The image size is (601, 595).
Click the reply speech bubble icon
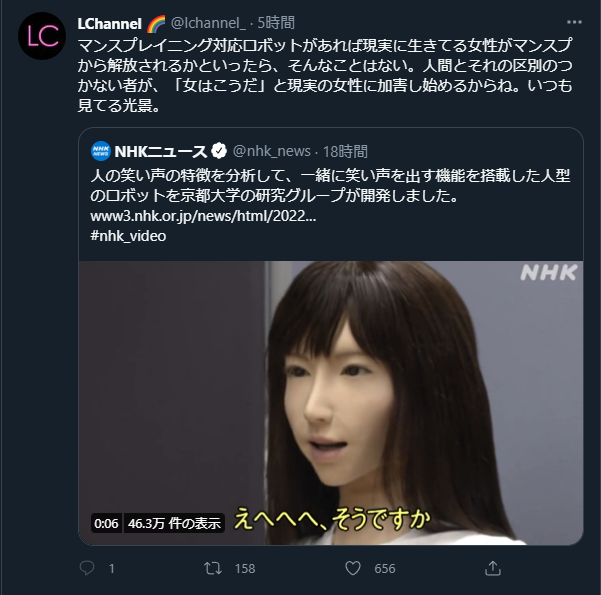87,568
